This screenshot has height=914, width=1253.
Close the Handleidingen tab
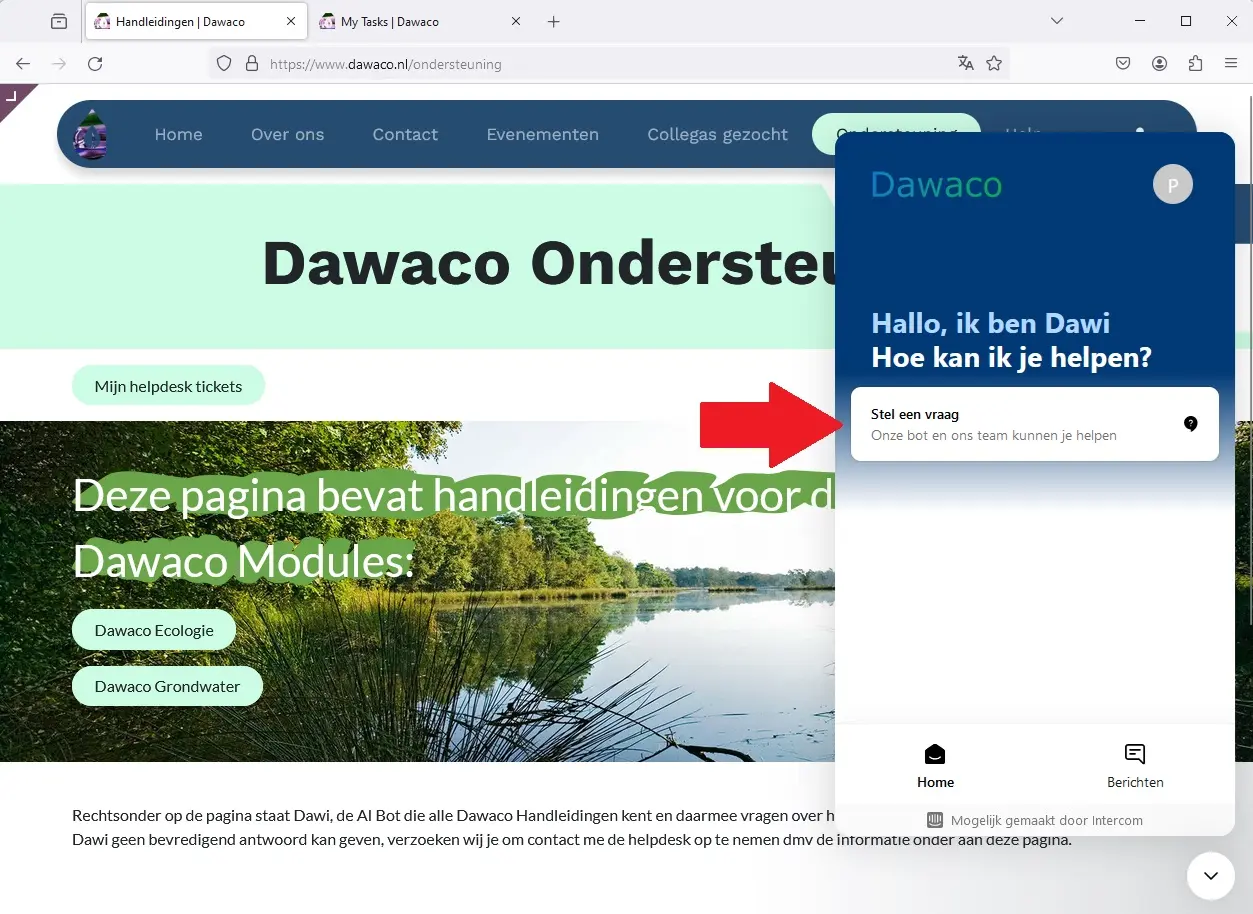tap(291, 21)
